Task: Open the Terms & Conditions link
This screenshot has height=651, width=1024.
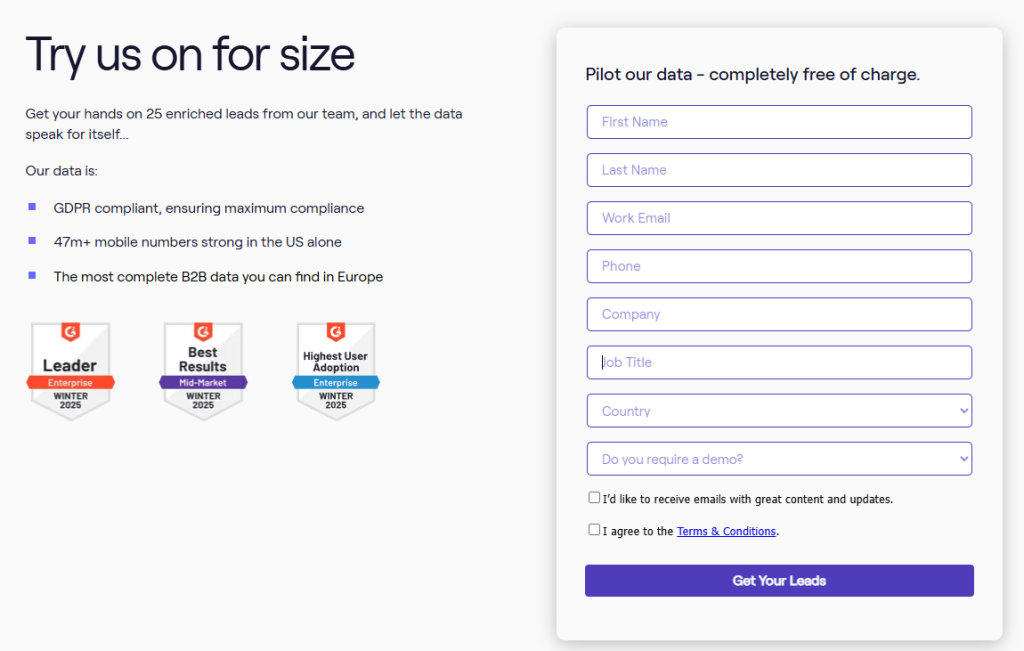Action: pyautogui.click(x=726, y=531)
